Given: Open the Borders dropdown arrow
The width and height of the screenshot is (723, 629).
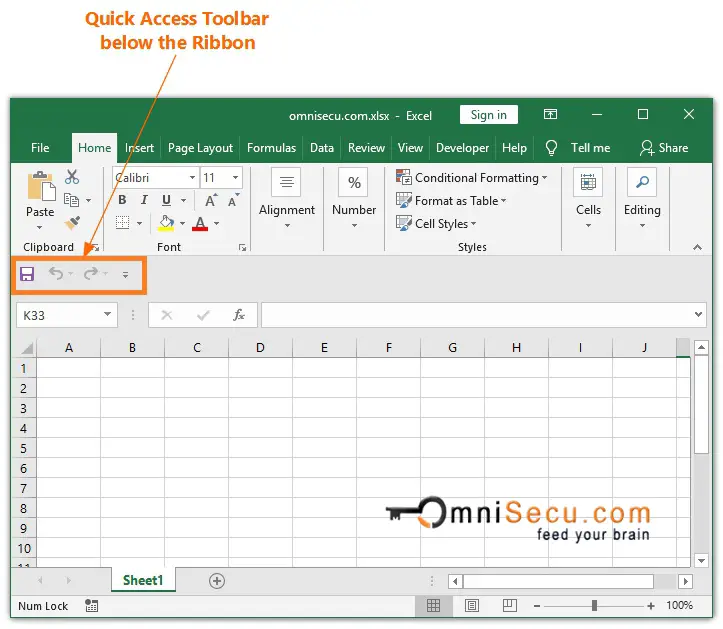Looking at the screenshot, I should (x=139, y=224).
